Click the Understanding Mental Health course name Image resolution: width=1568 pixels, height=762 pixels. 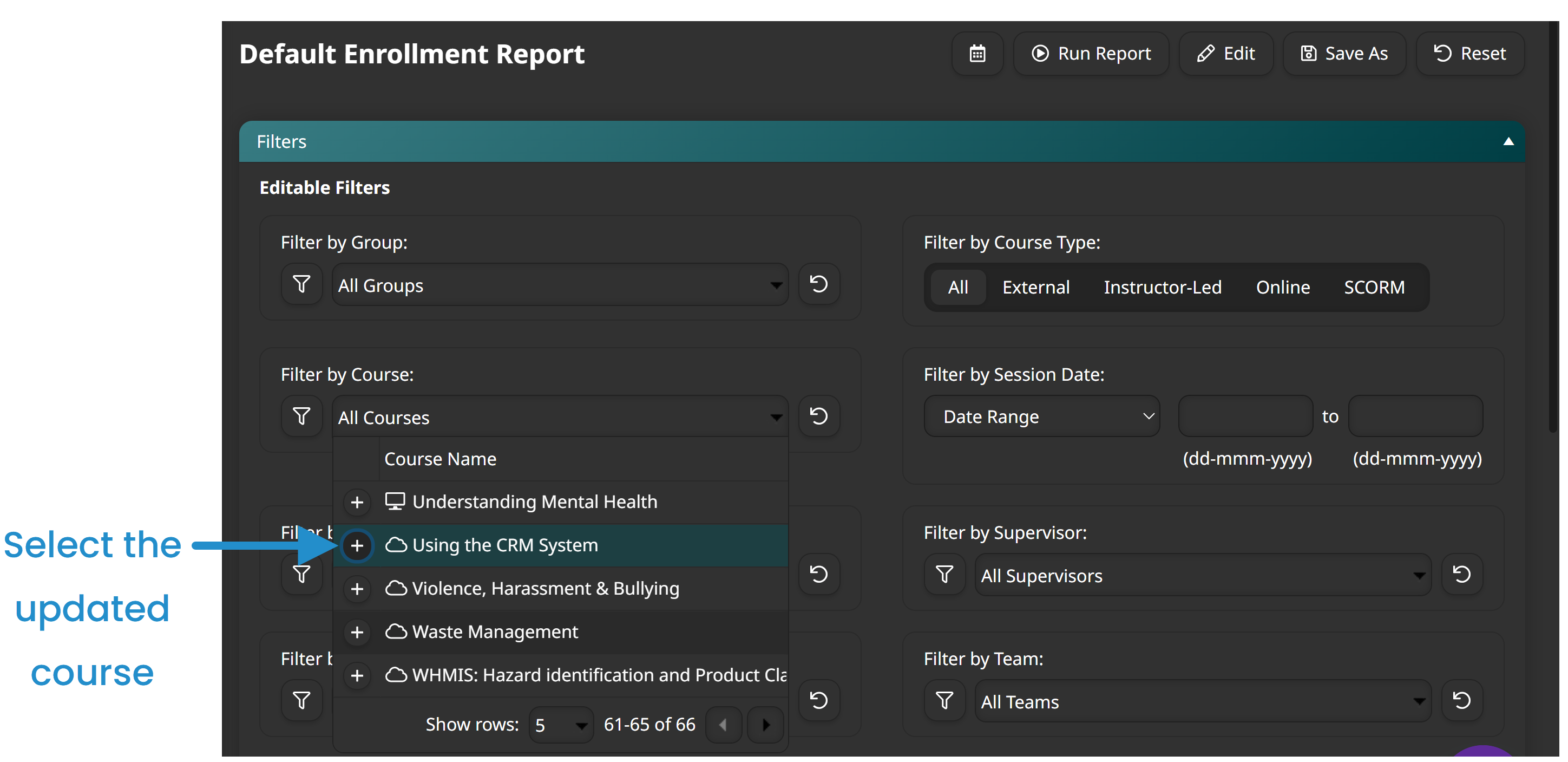(x=534, y=502)
